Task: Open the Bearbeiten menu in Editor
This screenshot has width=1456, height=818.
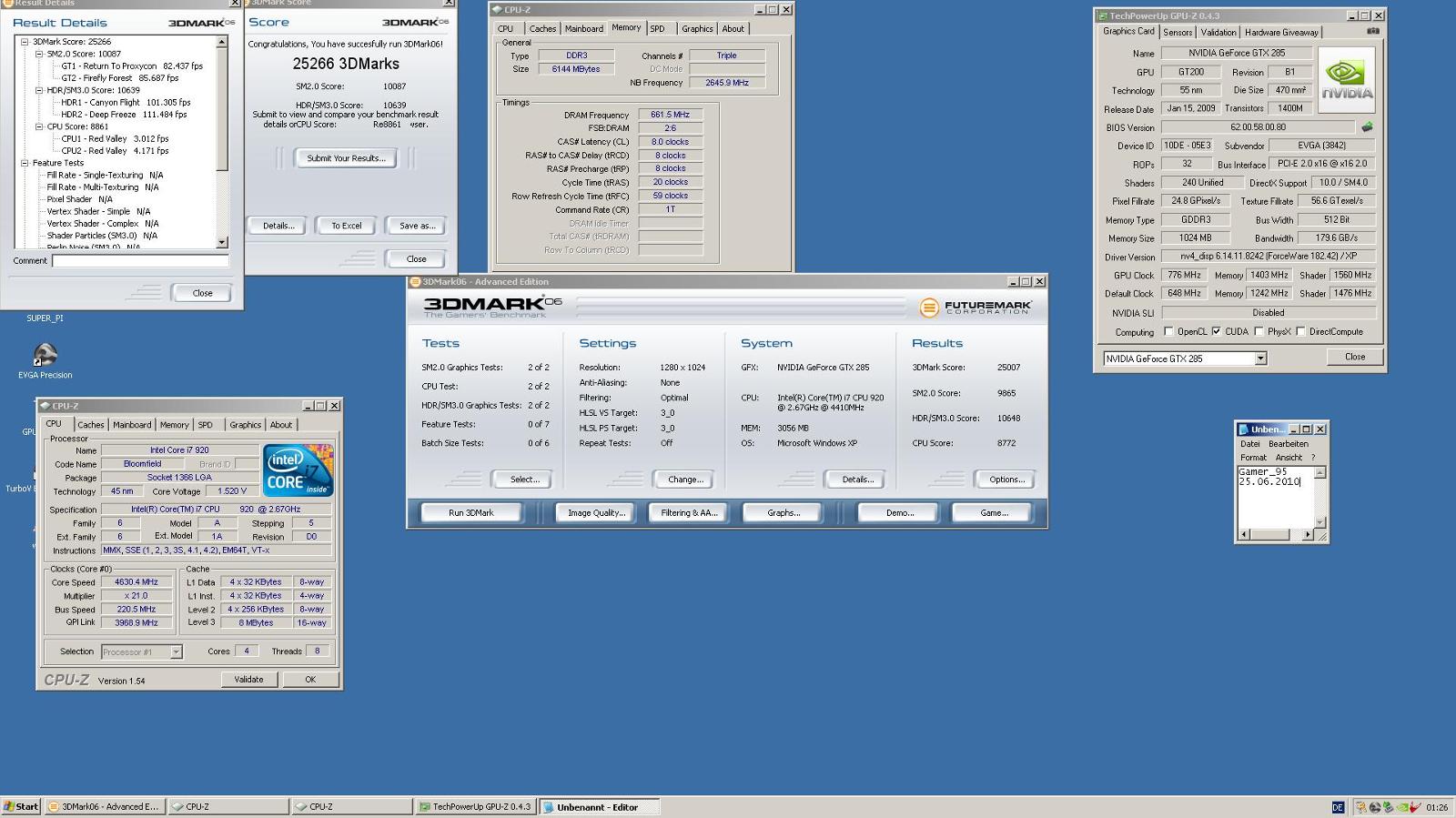Action: (x=1289, y=444)
